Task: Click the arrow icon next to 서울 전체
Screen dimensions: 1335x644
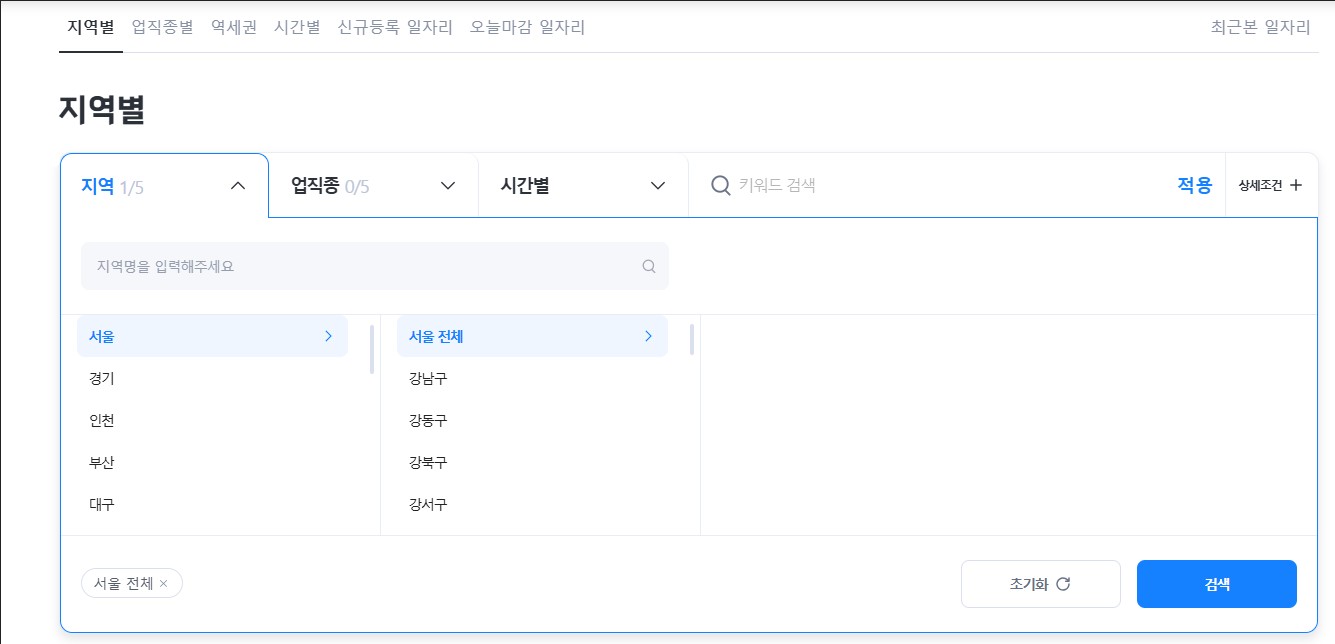Action: tap(648, 336)
